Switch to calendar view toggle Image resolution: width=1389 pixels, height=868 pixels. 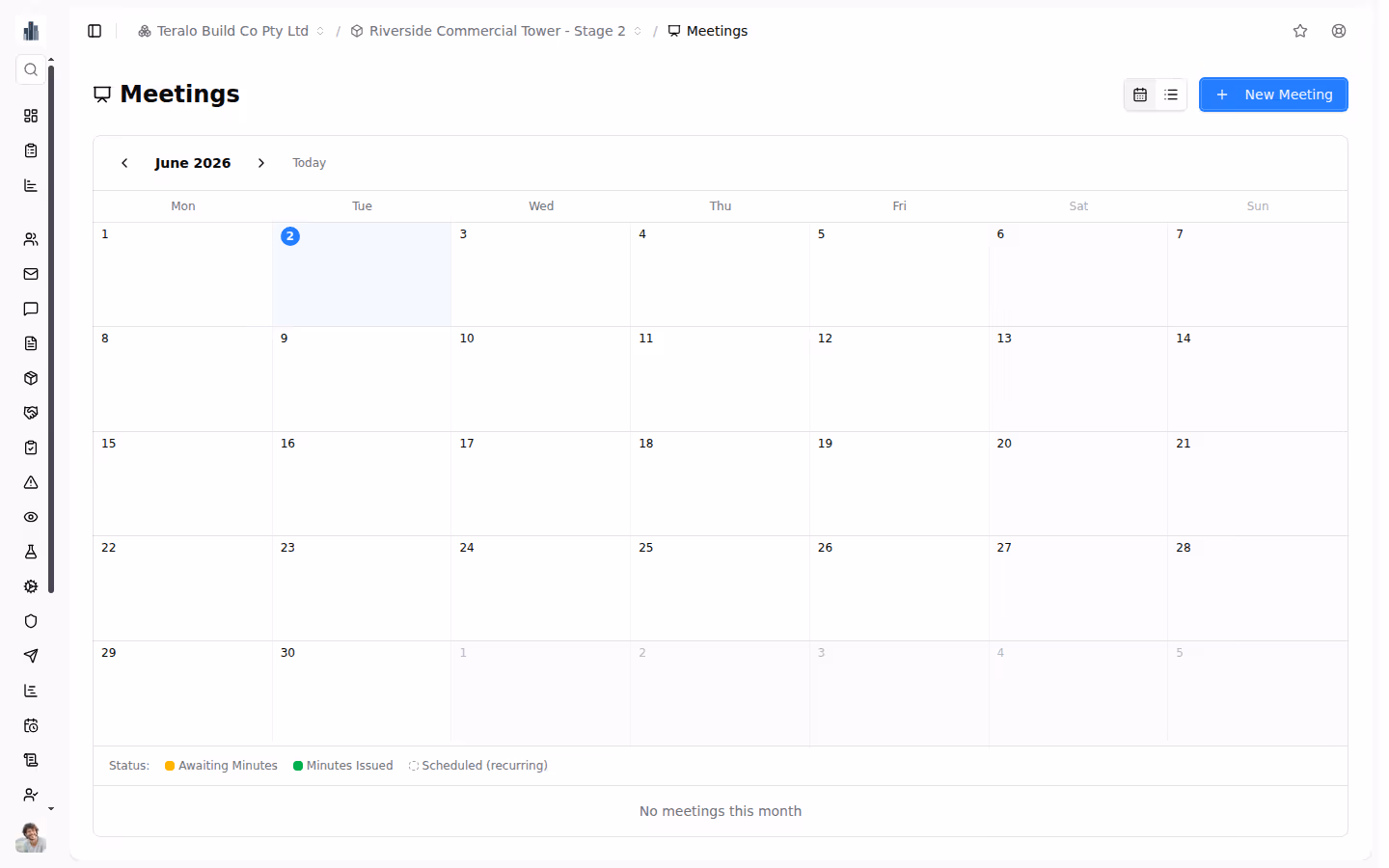click(1140, 95)
